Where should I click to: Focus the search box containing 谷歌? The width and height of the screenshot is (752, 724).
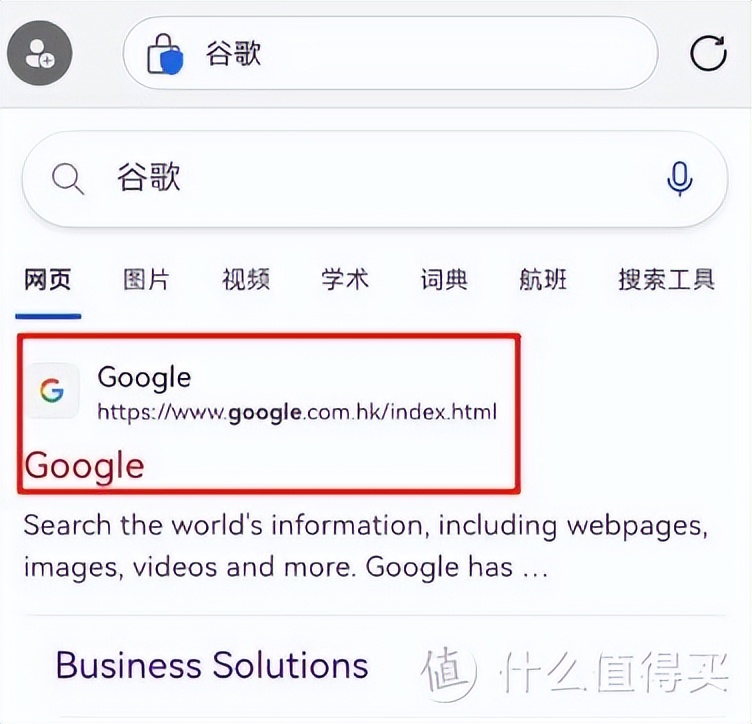click(375, 179)
